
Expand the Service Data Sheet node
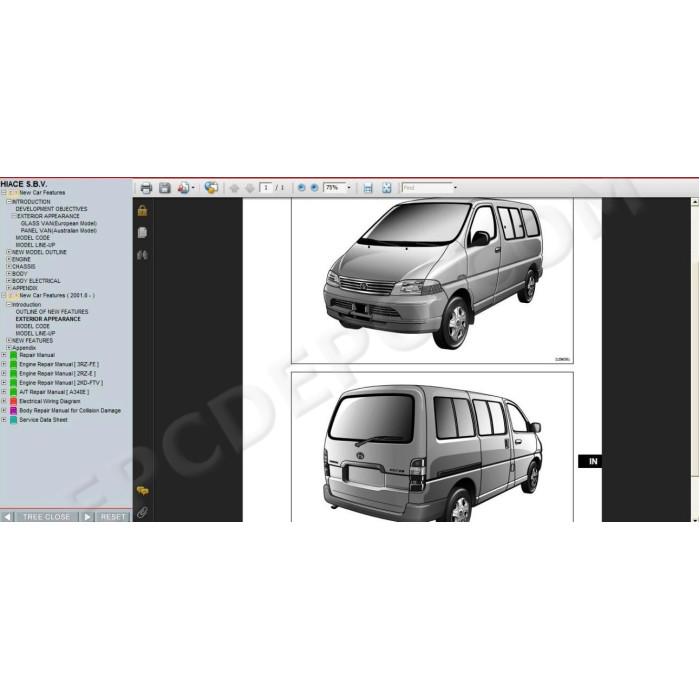point(4,420)
